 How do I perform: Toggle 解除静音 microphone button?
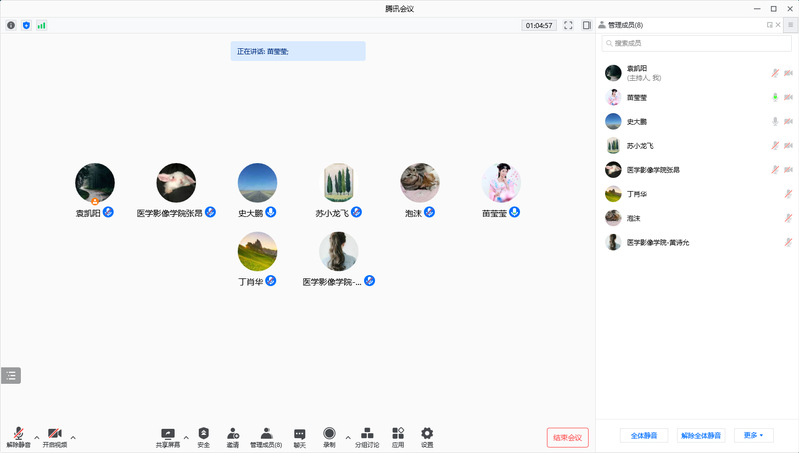pyautogui.click(x=19, y=435)
